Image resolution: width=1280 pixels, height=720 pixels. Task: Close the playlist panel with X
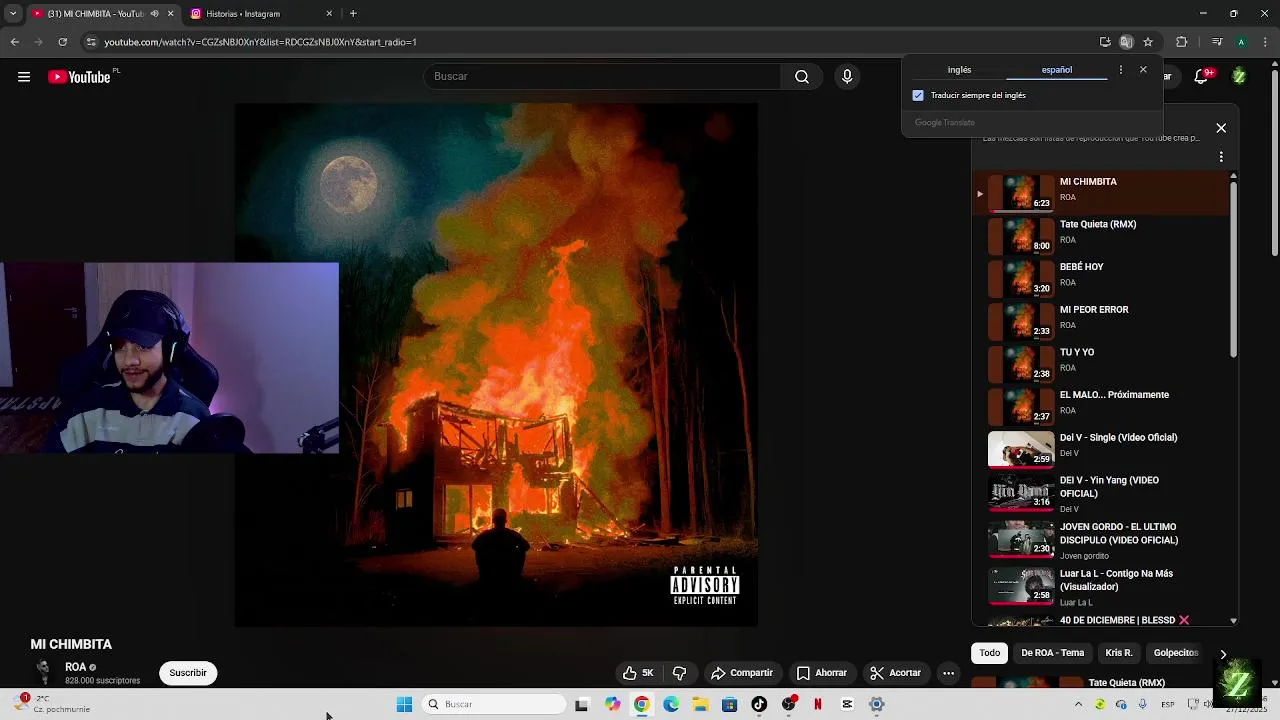point(1221,128)
